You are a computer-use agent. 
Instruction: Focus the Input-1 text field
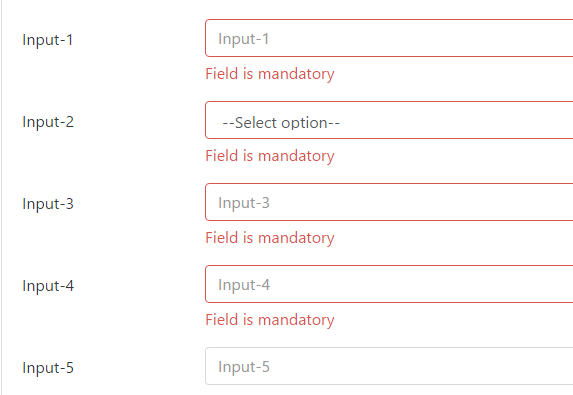389,38
